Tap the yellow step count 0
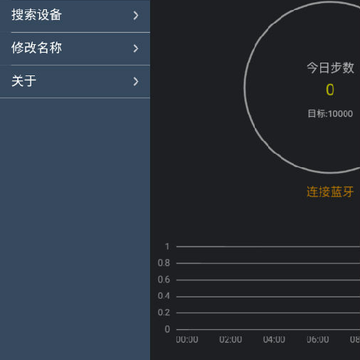 330,90
